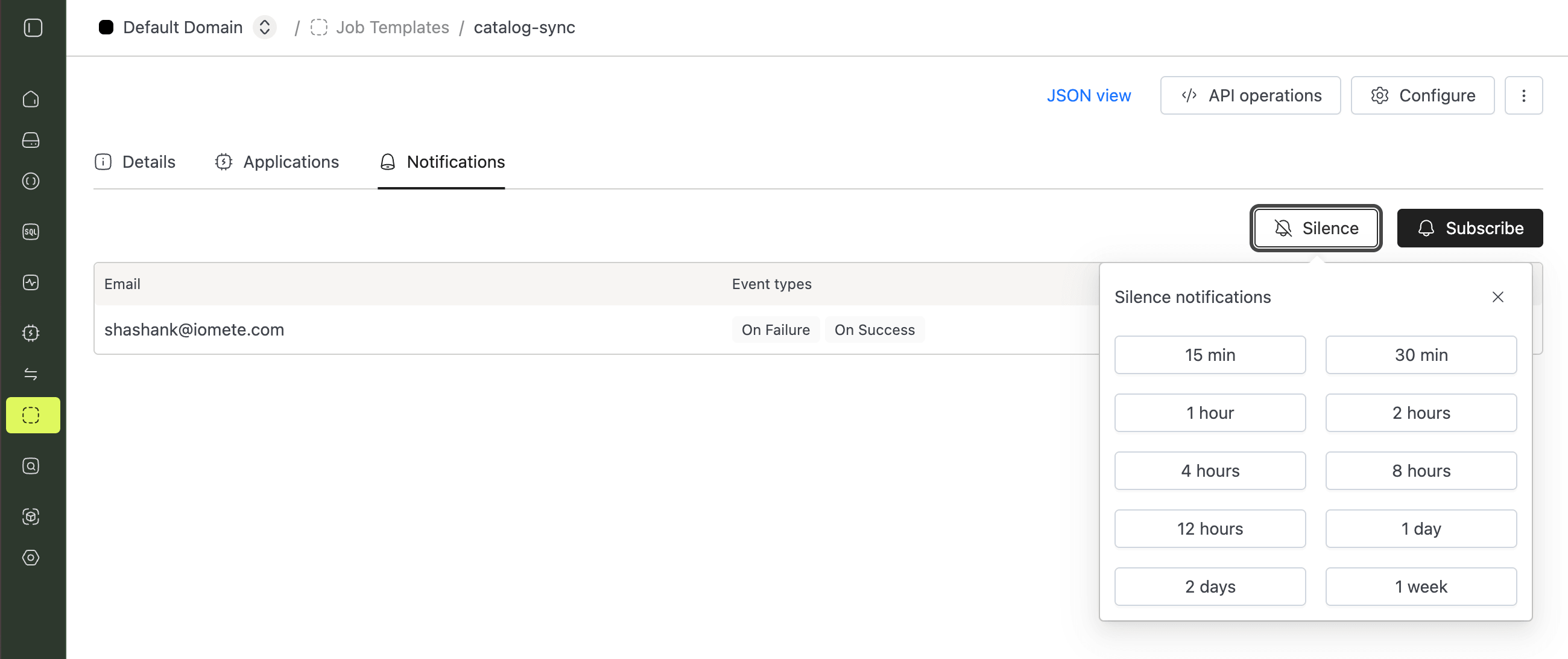Silence notifications for 15 min
Viewport: 1568px width, 659px height.
coord(1210,354)
